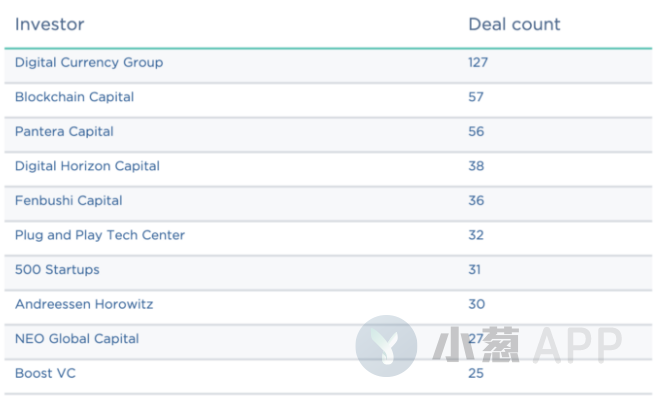658x407 pixels.
Task: Click deal count 127 value
Action: click(x=478, y=63)
